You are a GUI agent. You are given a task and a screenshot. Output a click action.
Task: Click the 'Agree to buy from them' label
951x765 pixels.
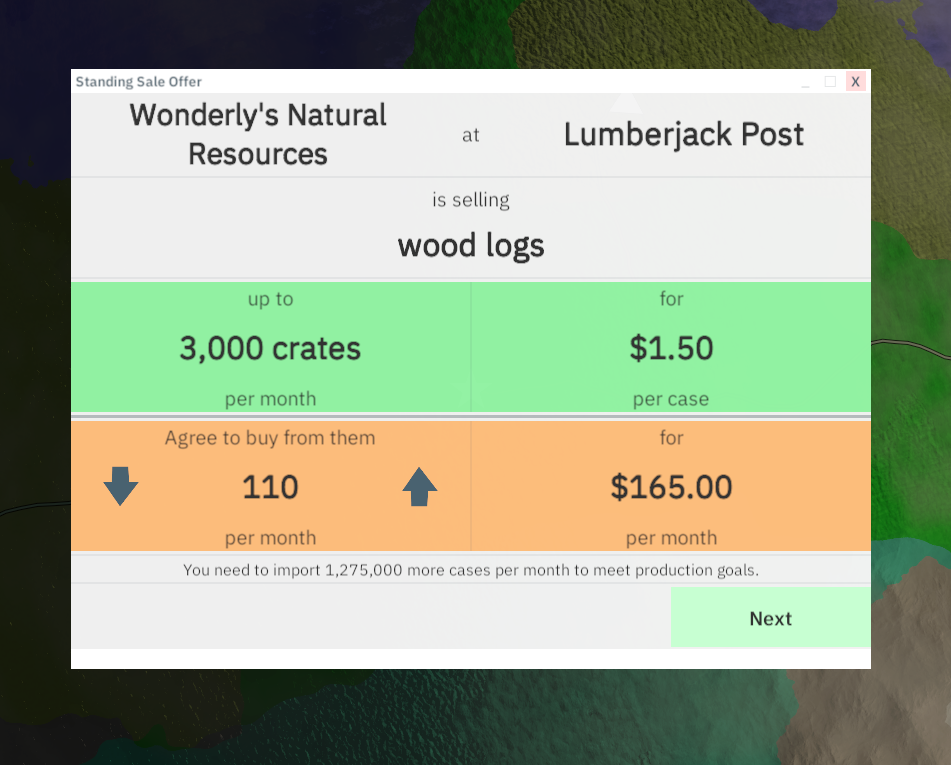pos(270,438)
